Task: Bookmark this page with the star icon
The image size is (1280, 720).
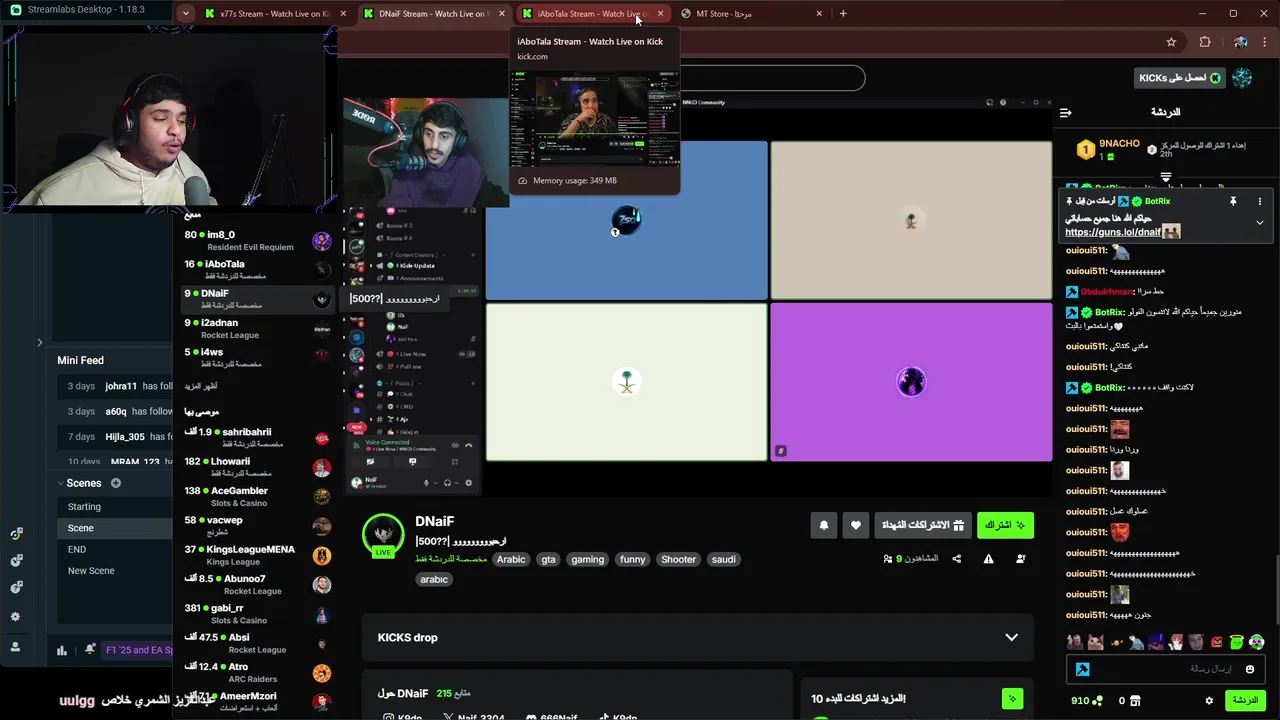Action: (1171, 42)
